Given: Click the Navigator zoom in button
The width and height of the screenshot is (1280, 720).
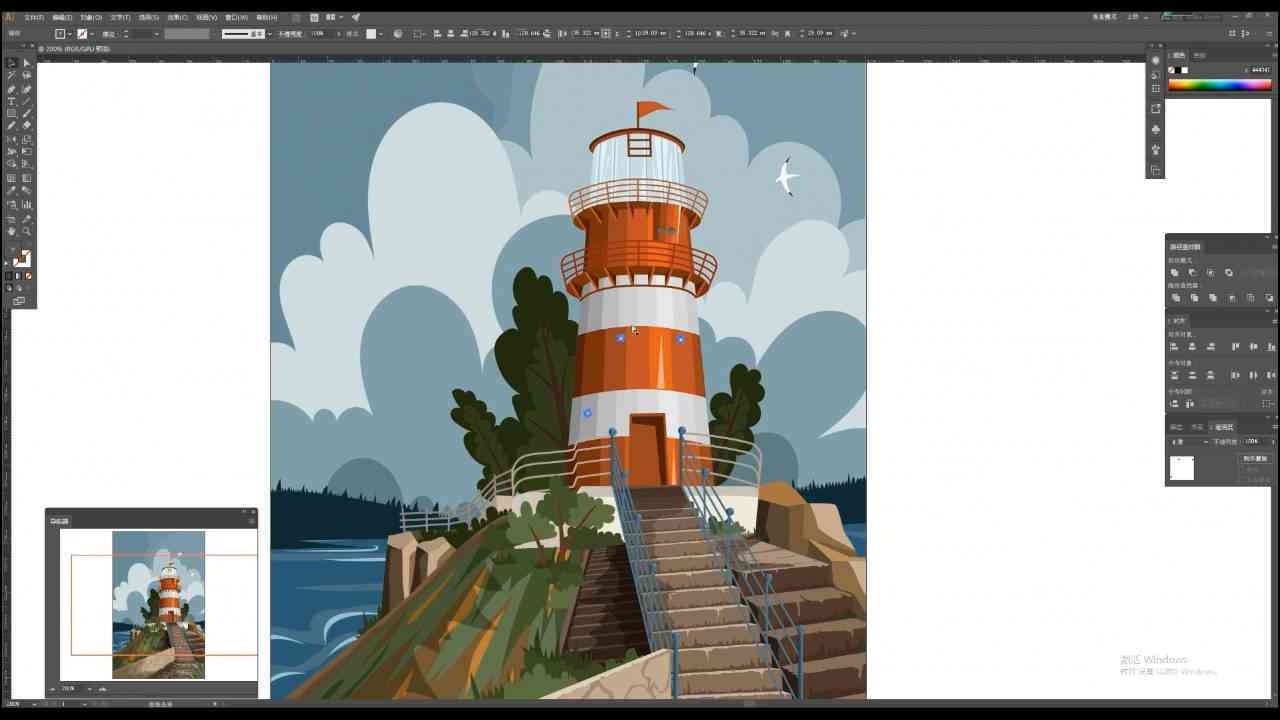Looking at the screenshot, I should tap(102, 689).
